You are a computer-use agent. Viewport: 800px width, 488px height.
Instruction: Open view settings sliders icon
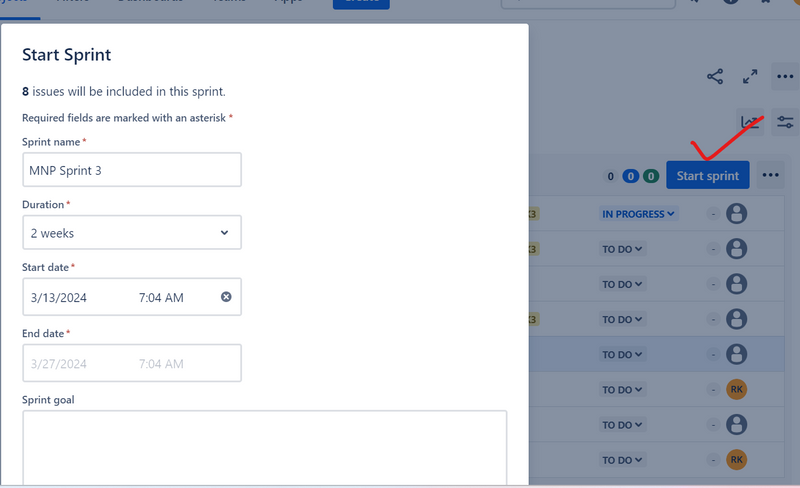point(785,122)
